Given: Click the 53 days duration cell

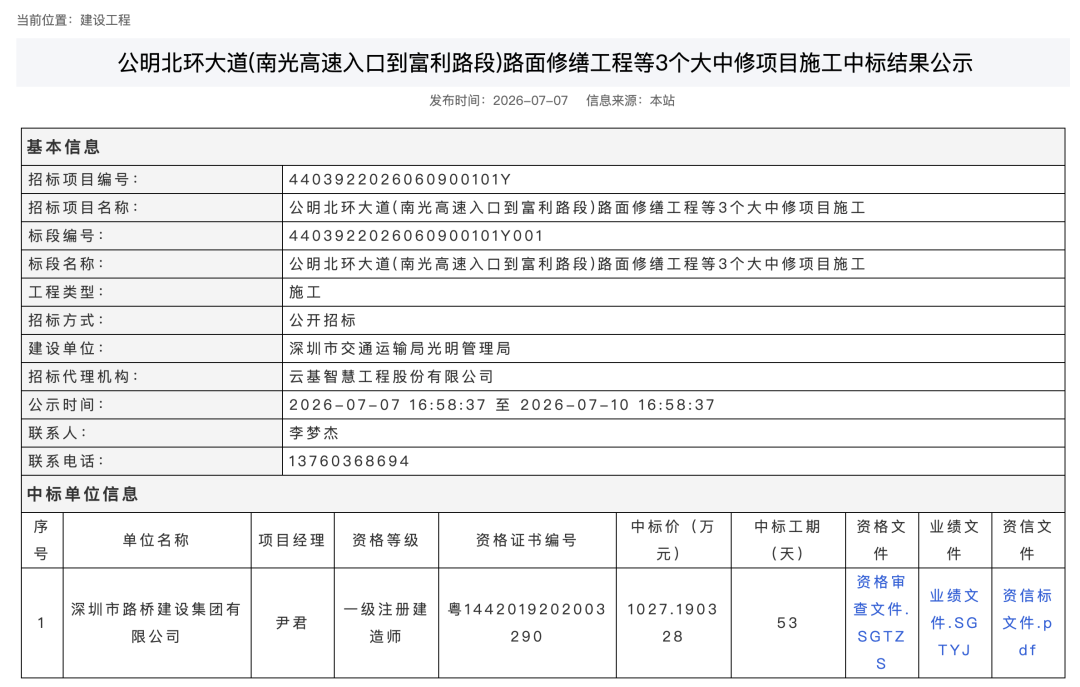Looking at the screenshot, I should click(788, 623).
